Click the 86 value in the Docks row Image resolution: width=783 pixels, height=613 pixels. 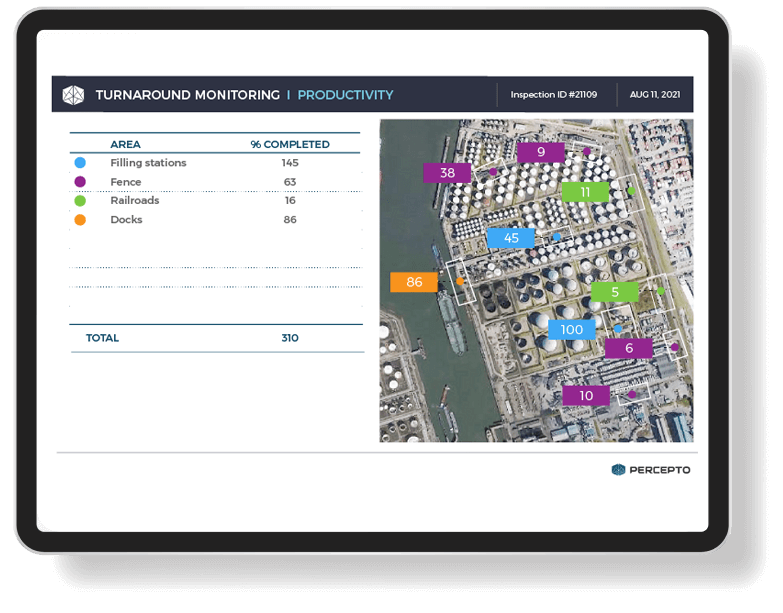click(290, 220)
